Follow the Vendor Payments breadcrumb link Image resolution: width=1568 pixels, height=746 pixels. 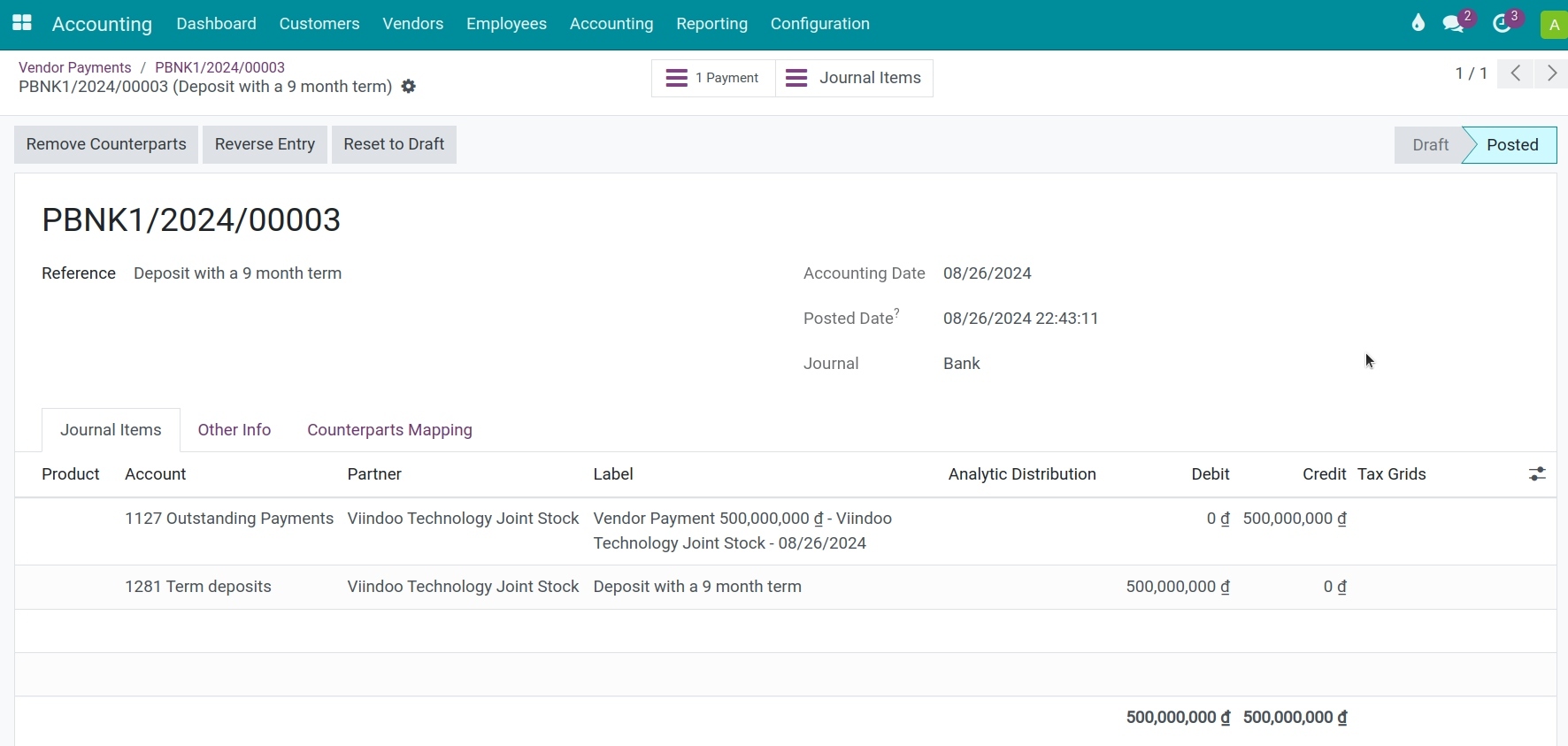coord(74,67)
